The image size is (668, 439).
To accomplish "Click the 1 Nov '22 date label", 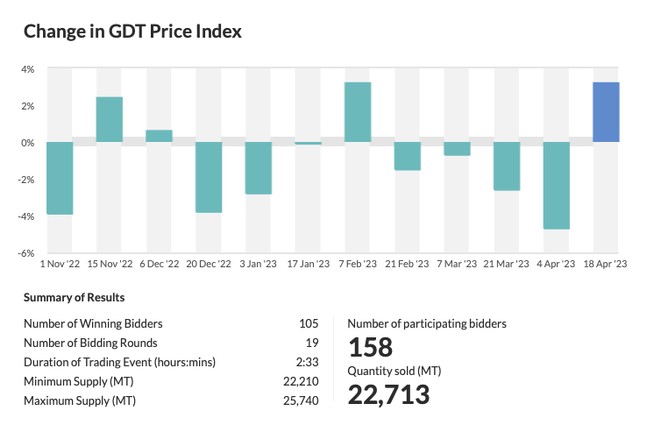I will [60, 264].
